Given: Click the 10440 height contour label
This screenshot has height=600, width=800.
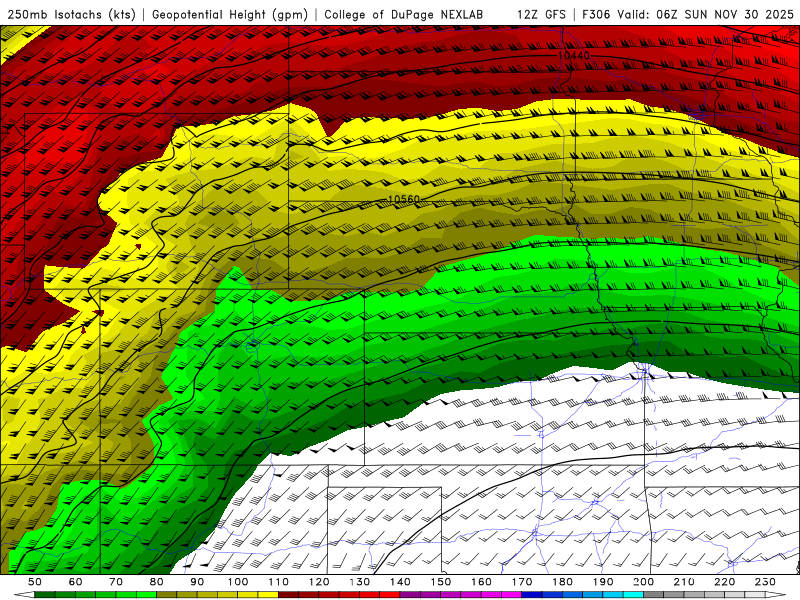Looking at the screenshot, I should pyautogui.click(x=574, y=55).
